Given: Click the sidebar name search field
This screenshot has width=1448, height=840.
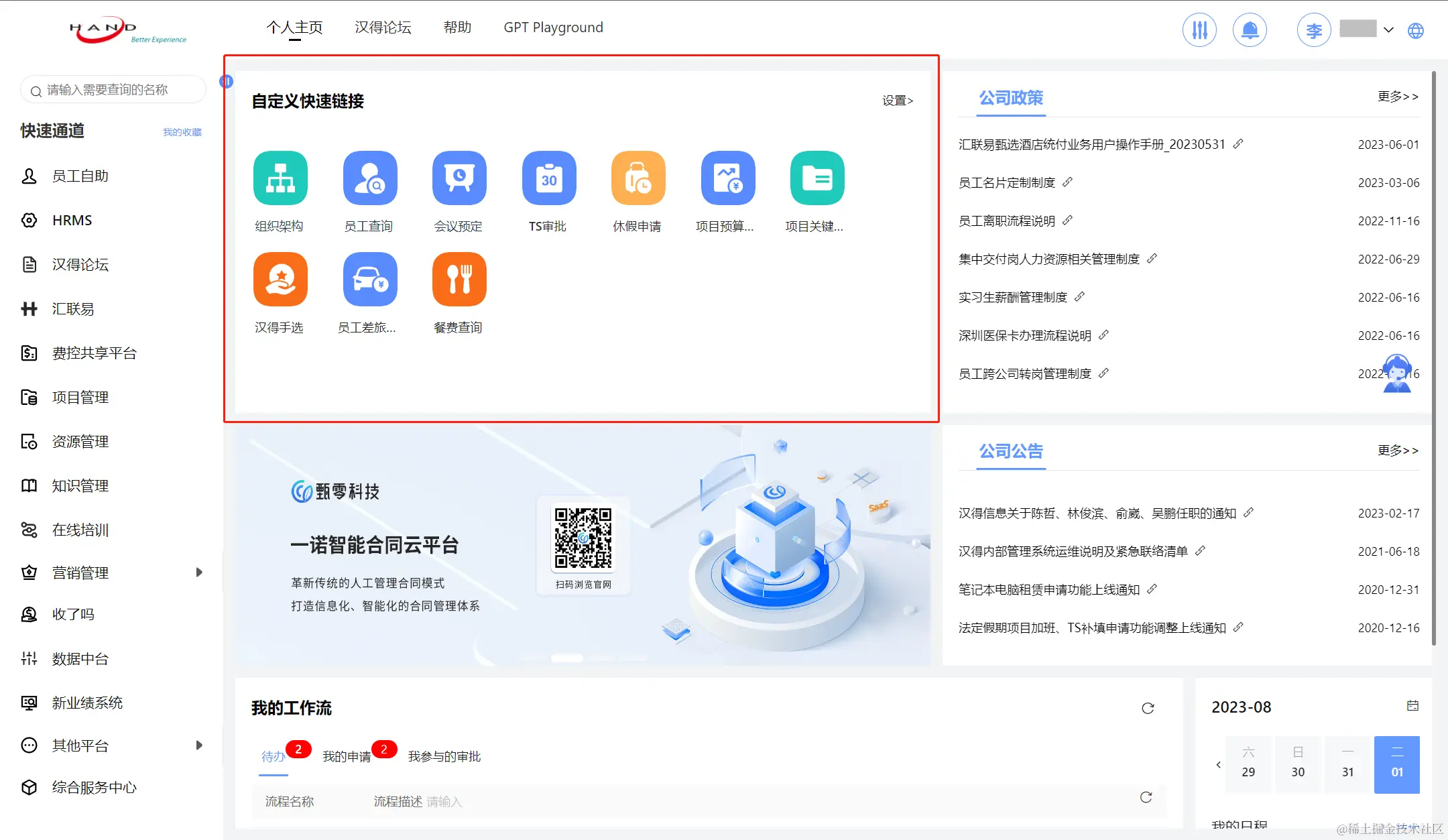Looking at the screenshot, I should (x=114, y=90).
